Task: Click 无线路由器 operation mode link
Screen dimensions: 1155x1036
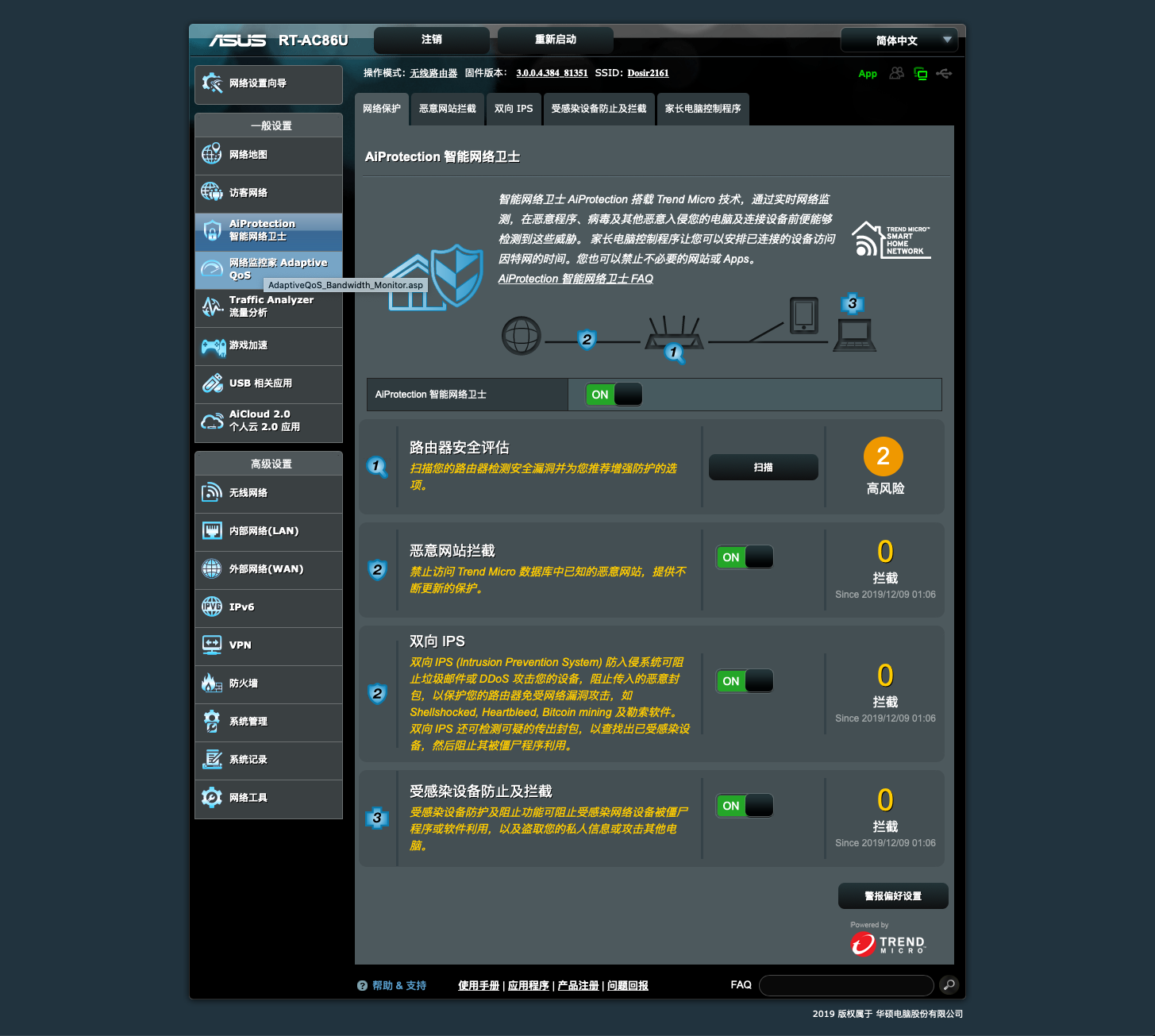Action: [433, 73]
